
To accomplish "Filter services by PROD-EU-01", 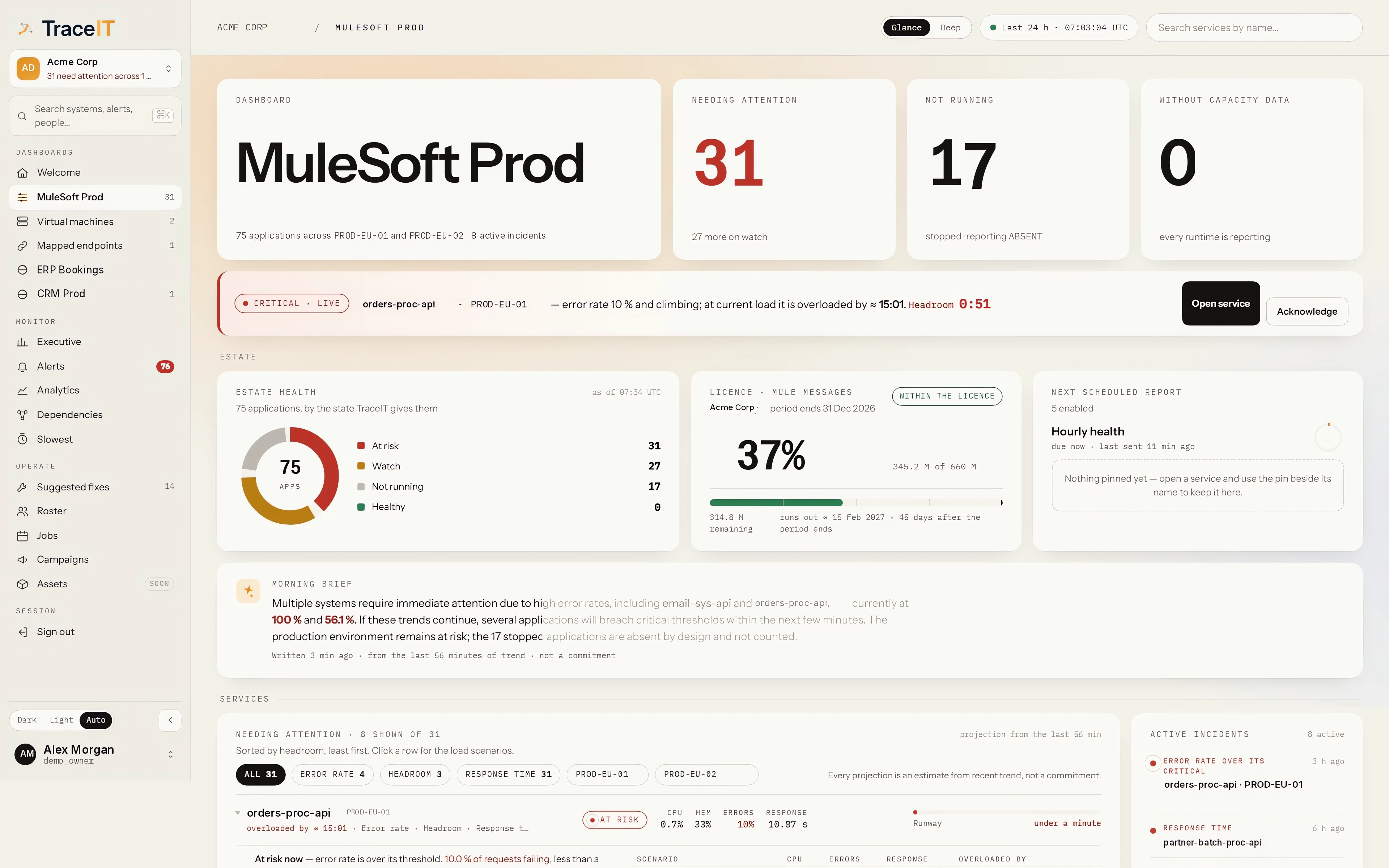I will coord(607,774).
